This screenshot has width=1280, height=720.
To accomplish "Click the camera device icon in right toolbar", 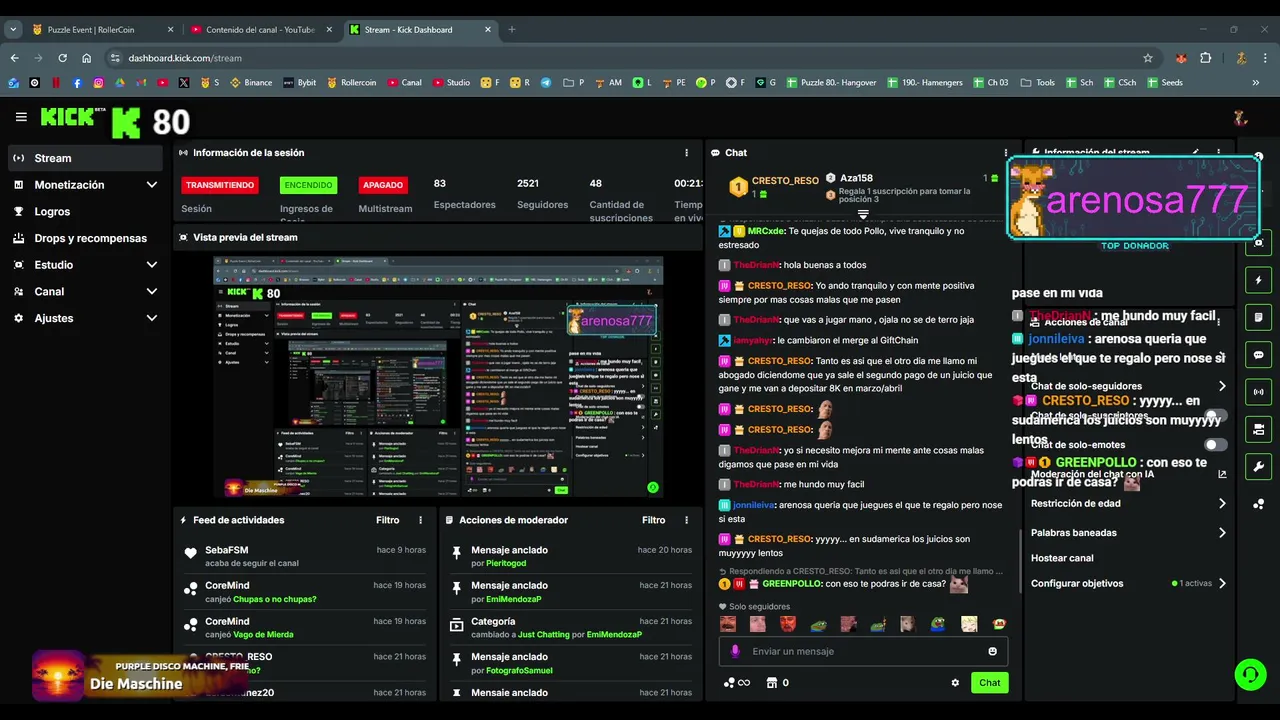I will [x=1258, y=430].
